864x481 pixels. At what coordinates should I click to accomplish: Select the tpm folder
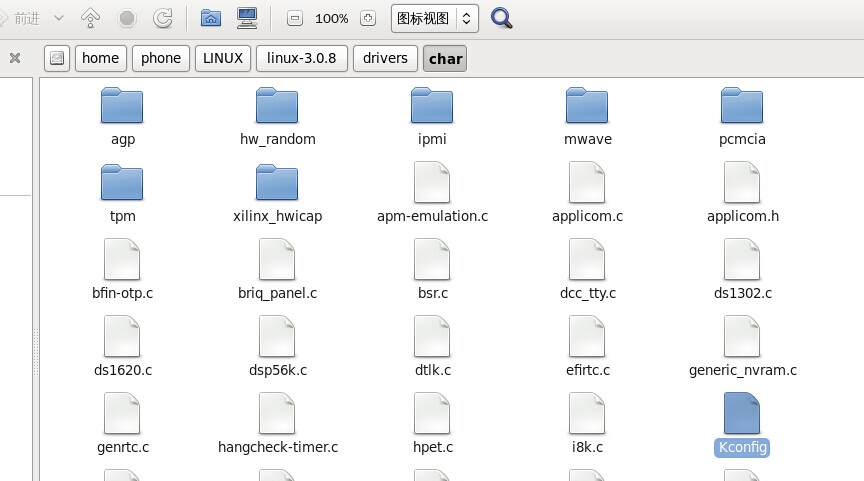pyautogui.click(x=122, y=193)
